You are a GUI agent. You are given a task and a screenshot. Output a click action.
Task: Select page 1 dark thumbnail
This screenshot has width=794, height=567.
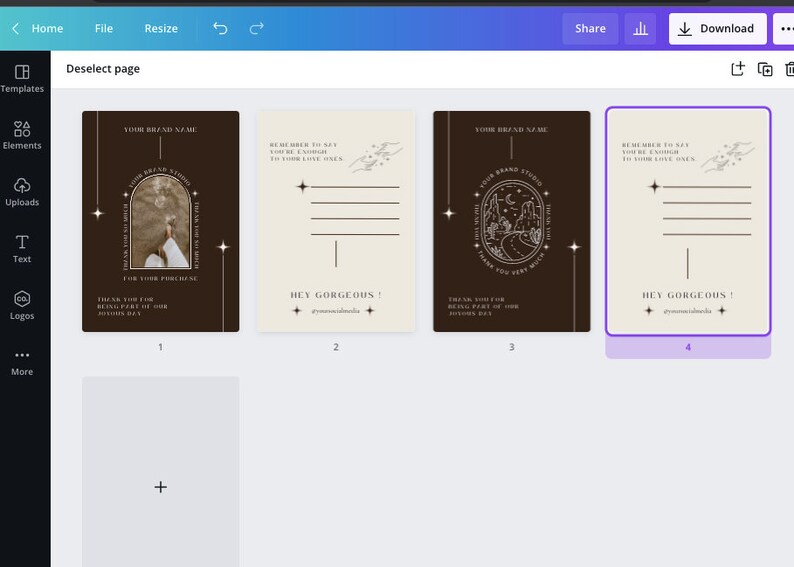(161, 221)
